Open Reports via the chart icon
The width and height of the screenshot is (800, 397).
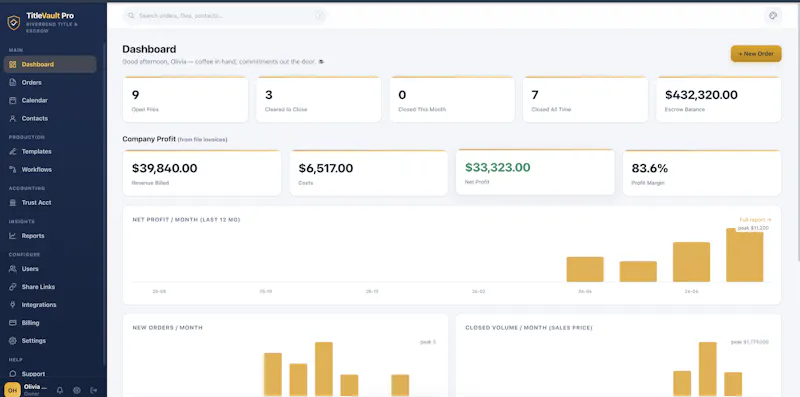tap(13, 236)
